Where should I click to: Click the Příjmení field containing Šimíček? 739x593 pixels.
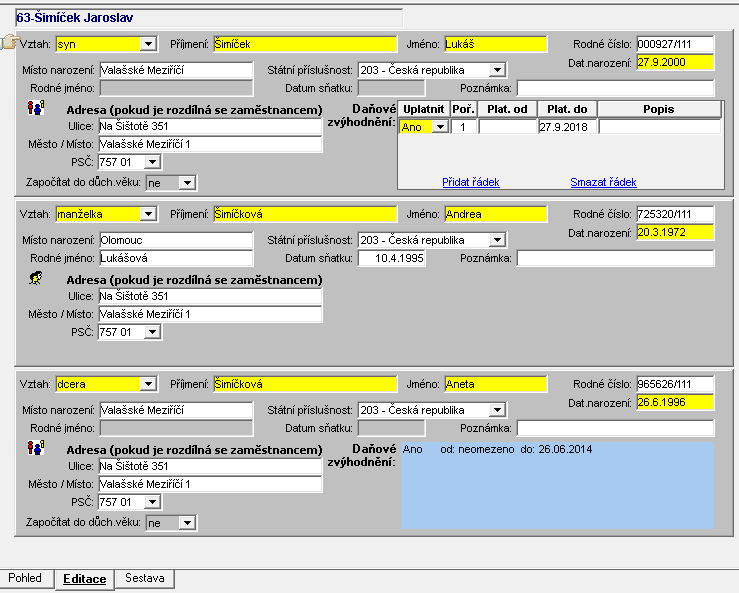(305, 44)
